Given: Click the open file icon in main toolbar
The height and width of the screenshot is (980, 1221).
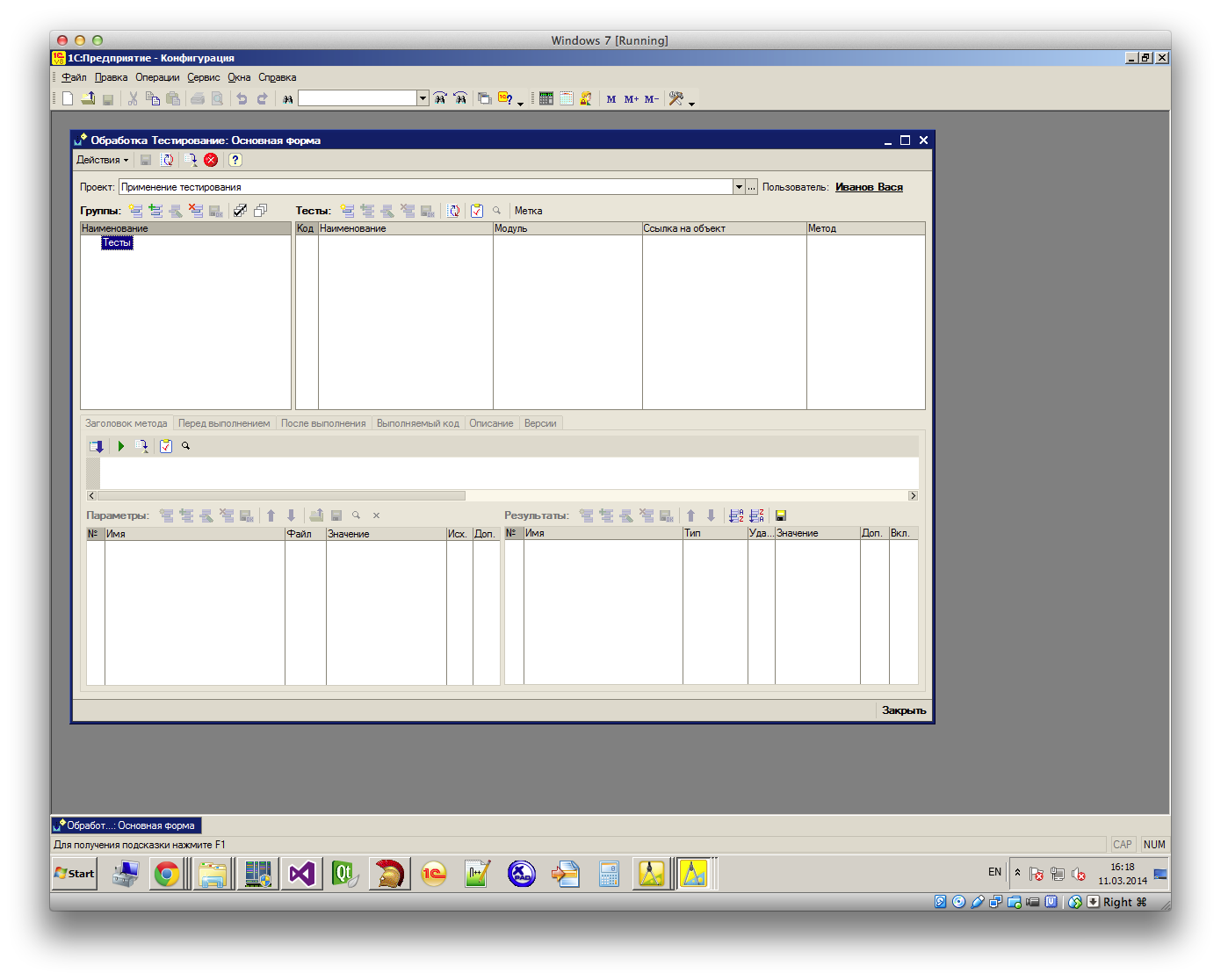Looking at the screenshot, I should click(x=88, y=98).
